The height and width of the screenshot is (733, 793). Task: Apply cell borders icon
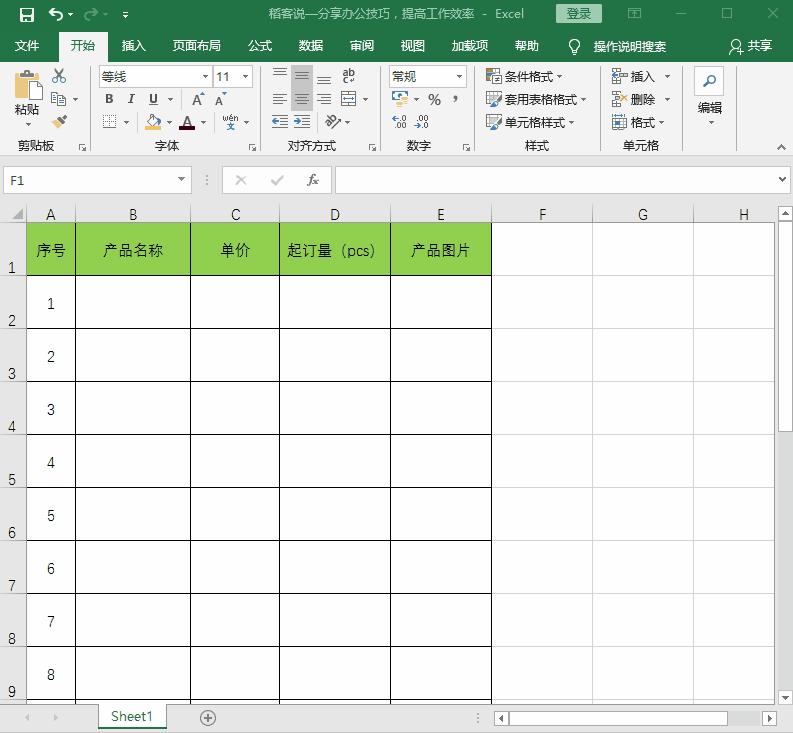click(109, 122)
